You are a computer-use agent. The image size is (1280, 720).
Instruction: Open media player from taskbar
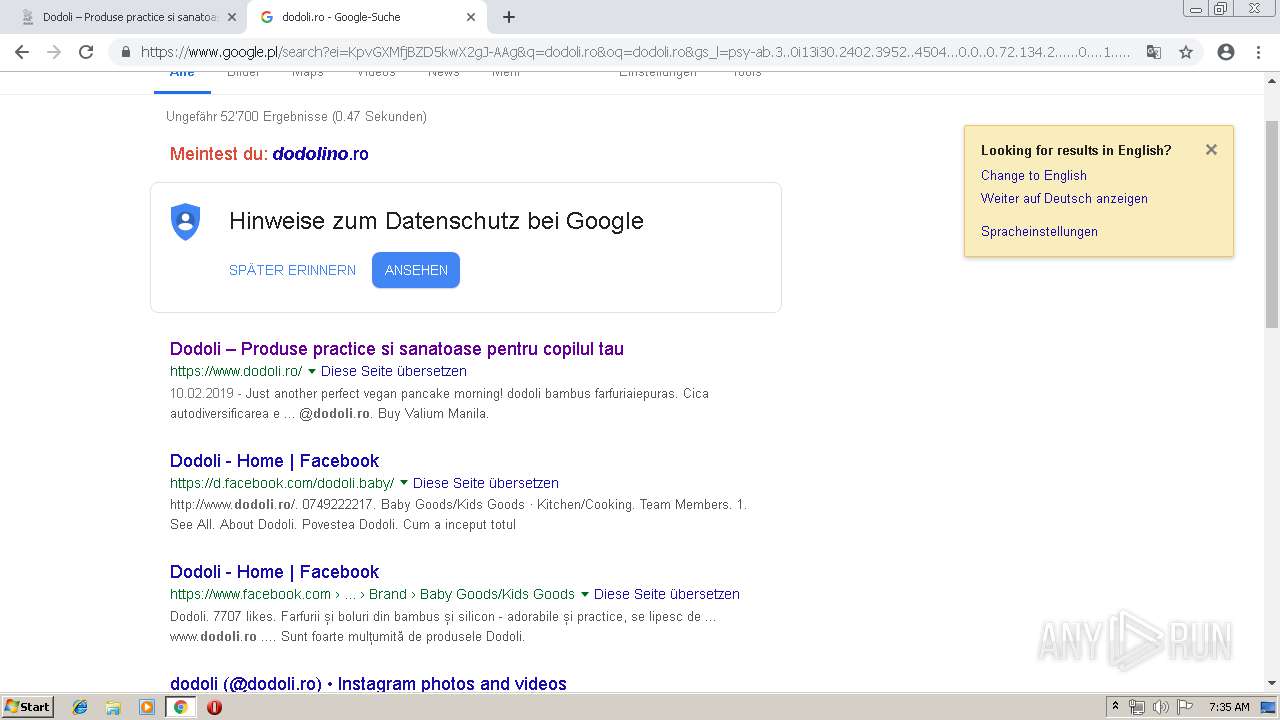147,707
